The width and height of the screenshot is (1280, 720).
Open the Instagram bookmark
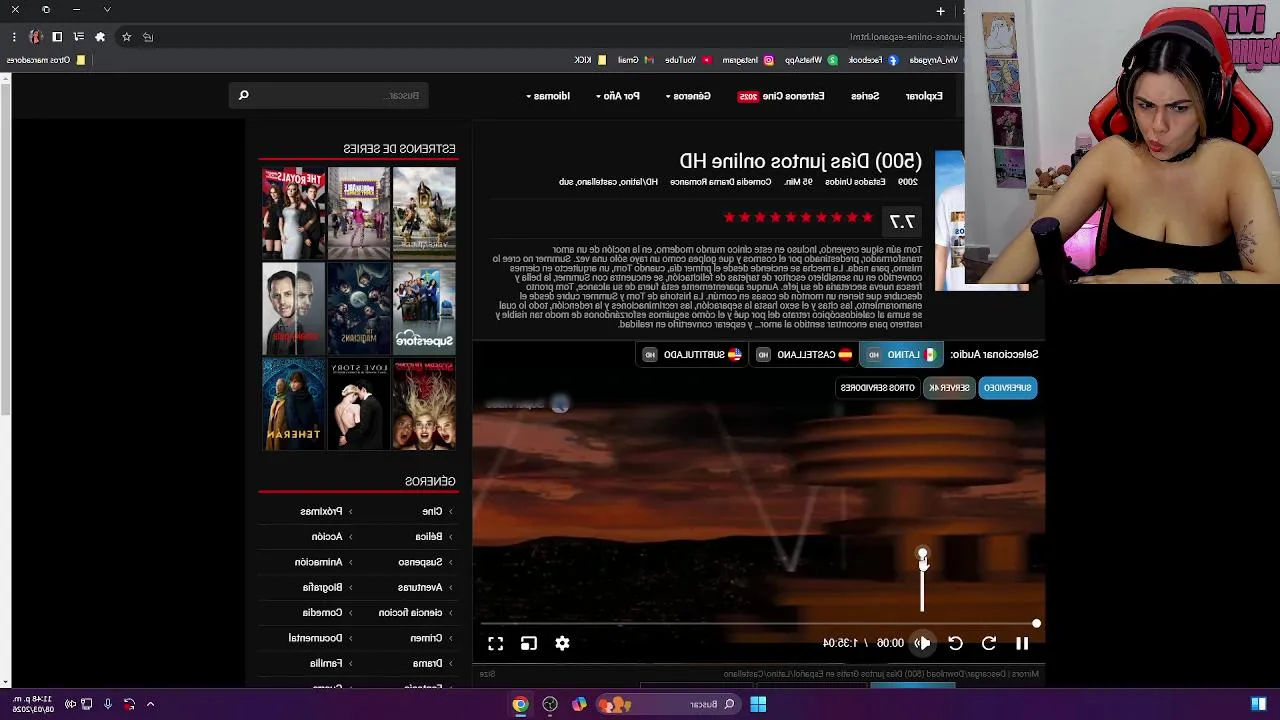click(747, 60)
